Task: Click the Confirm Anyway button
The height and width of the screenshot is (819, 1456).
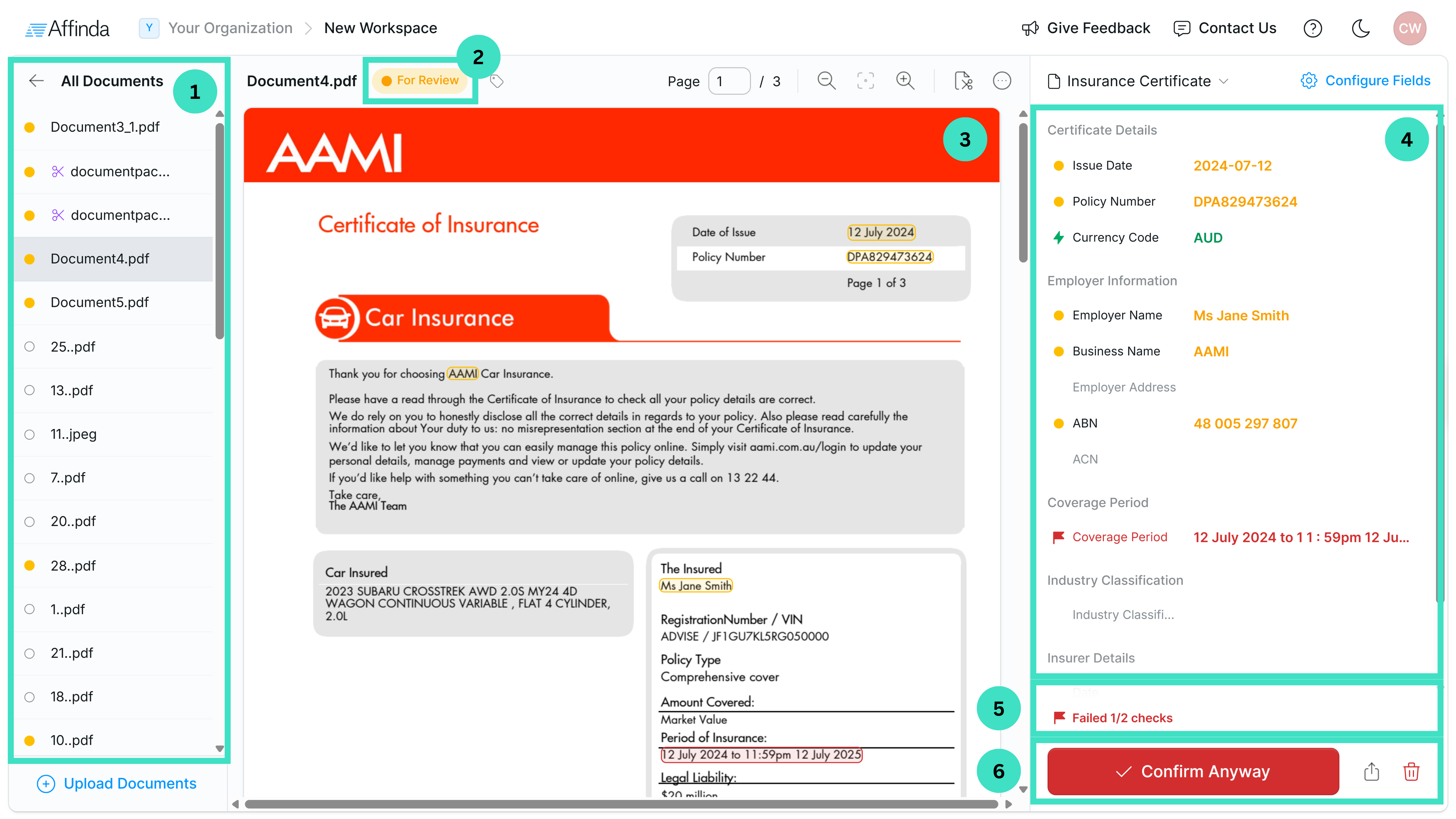Action: pos(1193,771)
